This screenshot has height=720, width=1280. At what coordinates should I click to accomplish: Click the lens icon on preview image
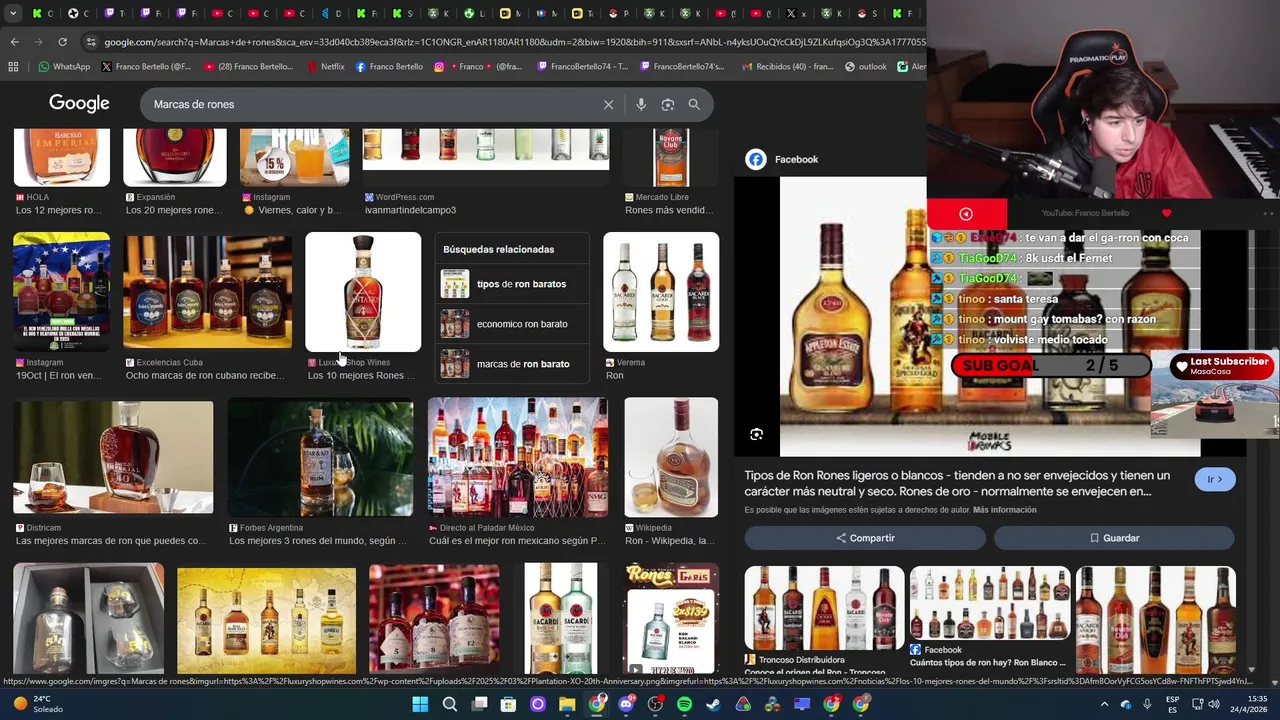(x=757, y=434)
